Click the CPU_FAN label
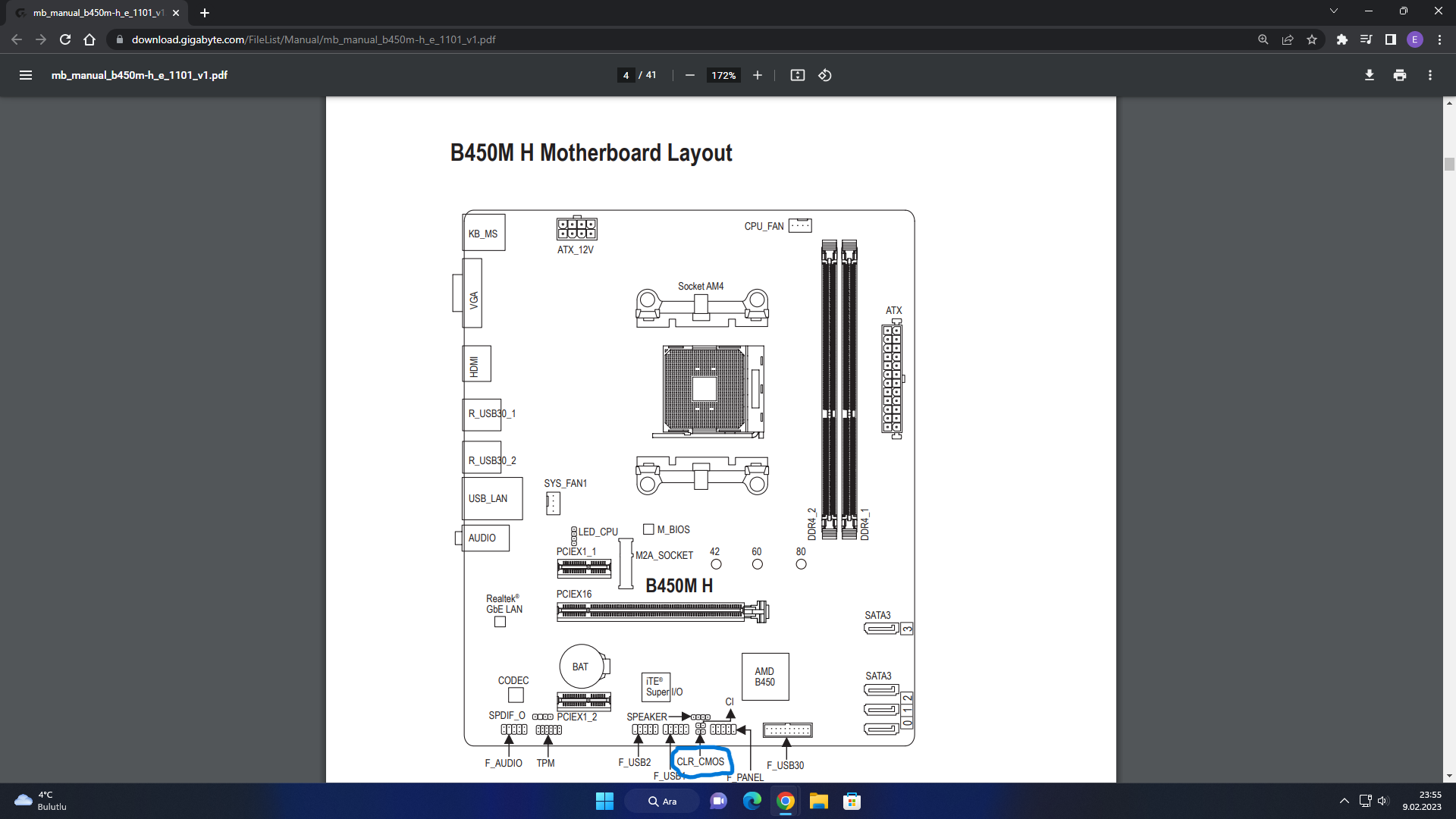Image resolution: width=1456 pixels, height=819 pixels. (x=764, y=226)
